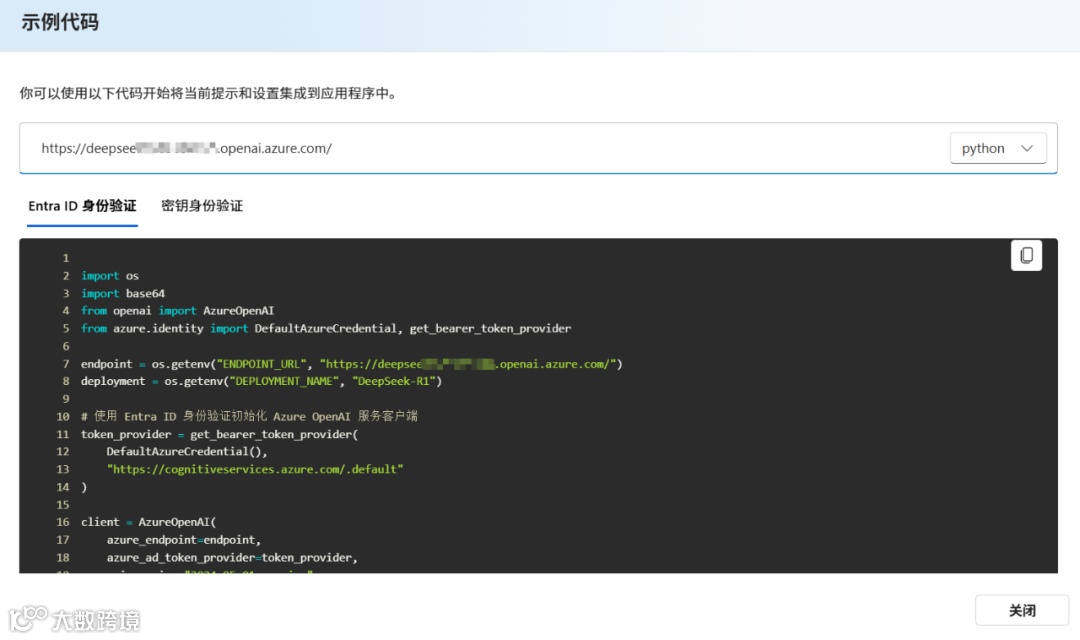Click the endpoint = os.getenv line
Screen dimensions: 1080x640
pyautogui.click(x=351, y=364)
